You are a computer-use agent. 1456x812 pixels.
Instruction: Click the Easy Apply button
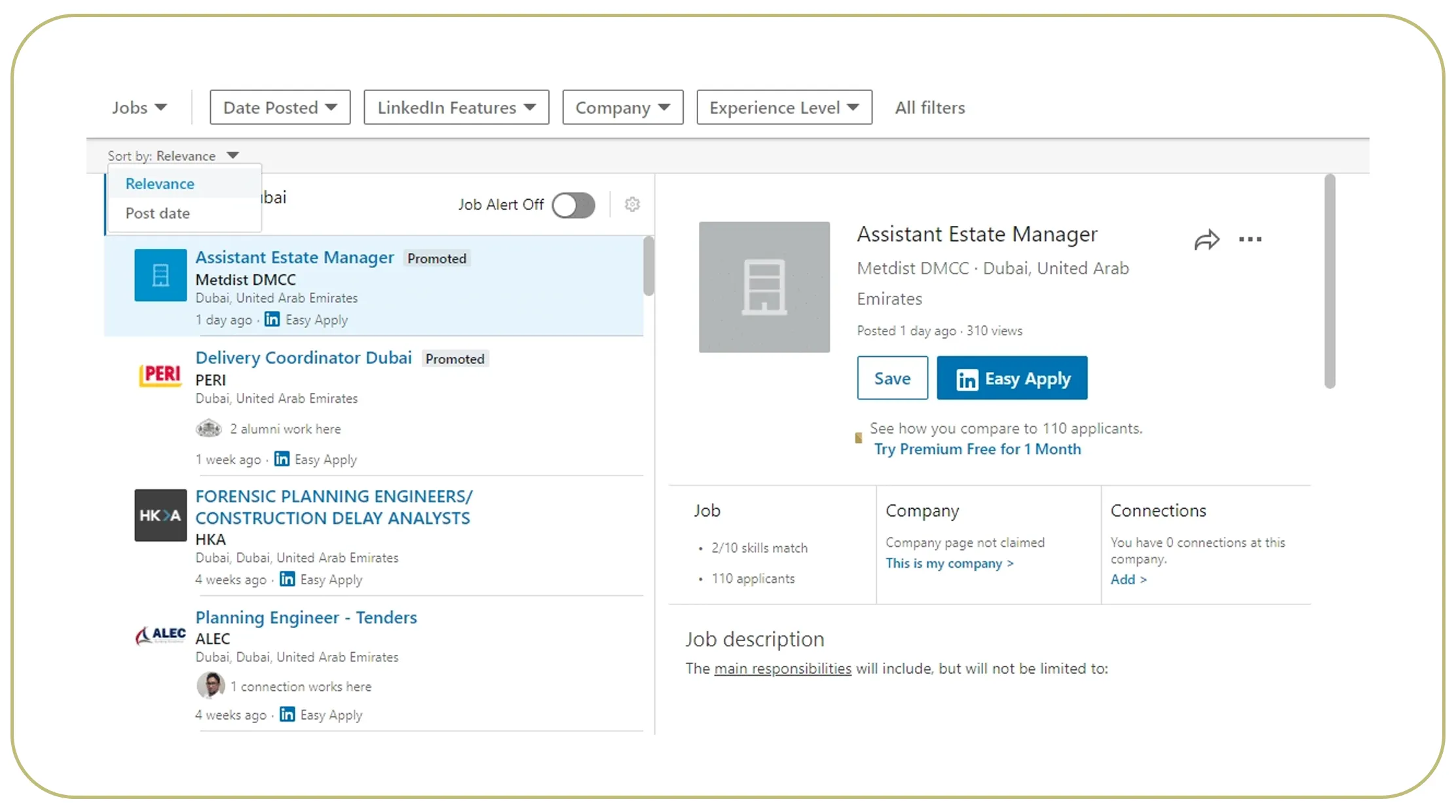(1011, 378)
